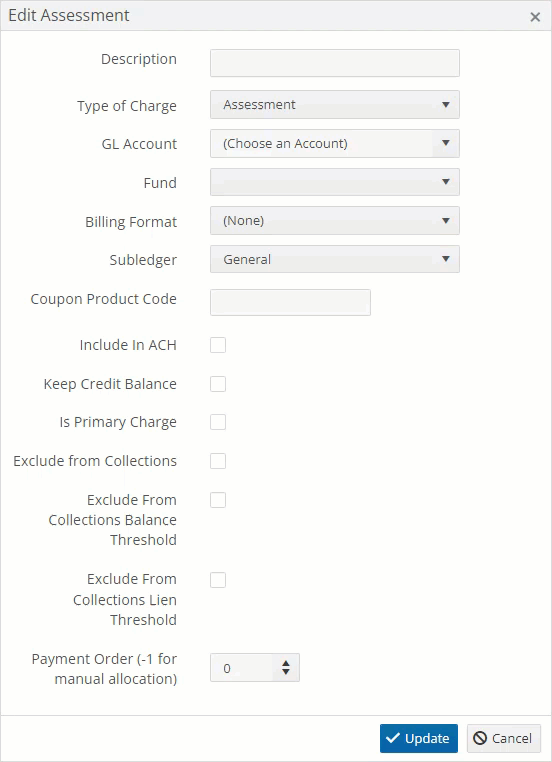Screen dimensions: 552x762
Task: Click the Coupon Product Code field
Action: point(290,302)
